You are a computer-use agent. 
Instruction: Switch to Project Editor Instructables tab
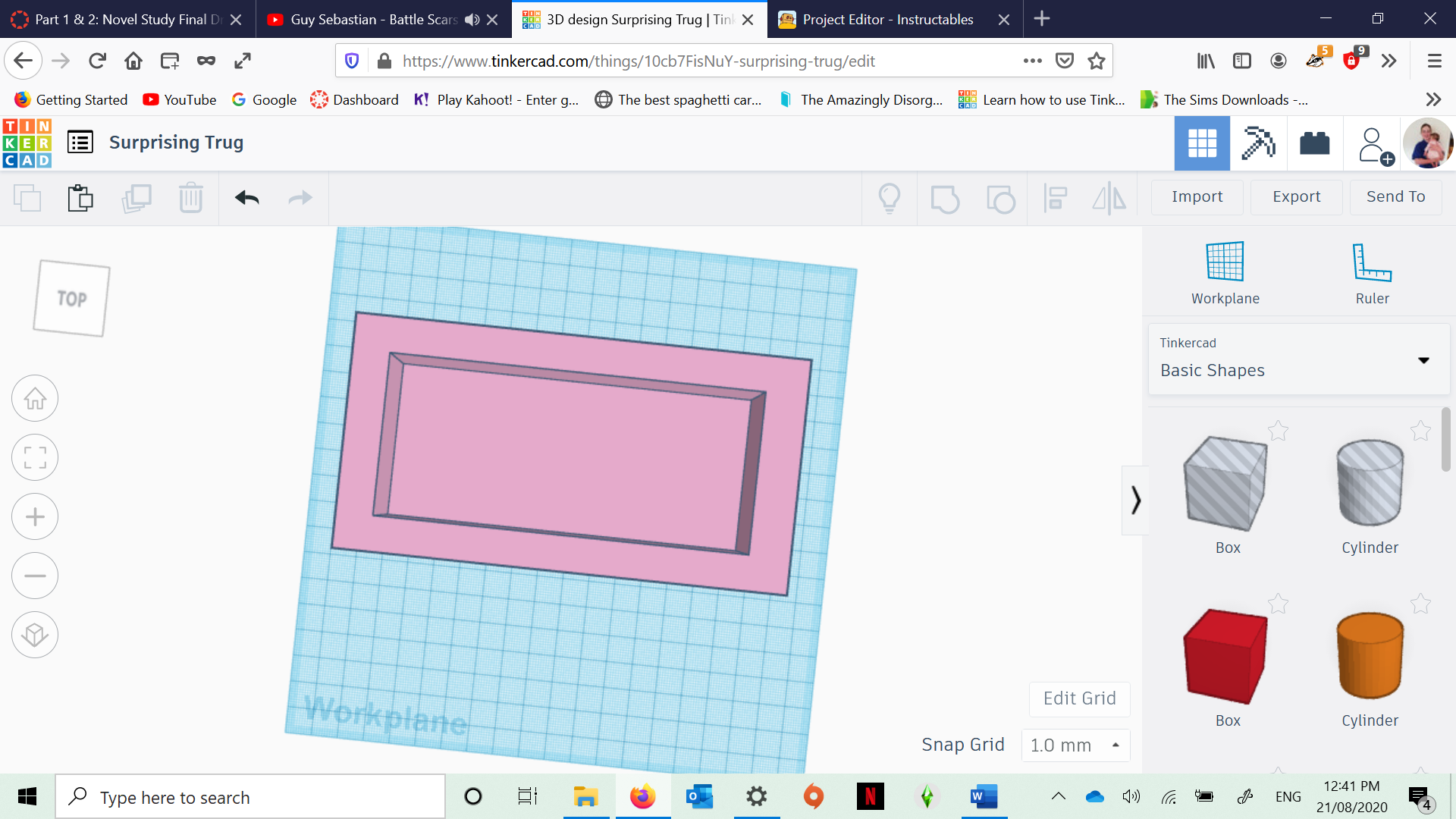tap(887, 19)
